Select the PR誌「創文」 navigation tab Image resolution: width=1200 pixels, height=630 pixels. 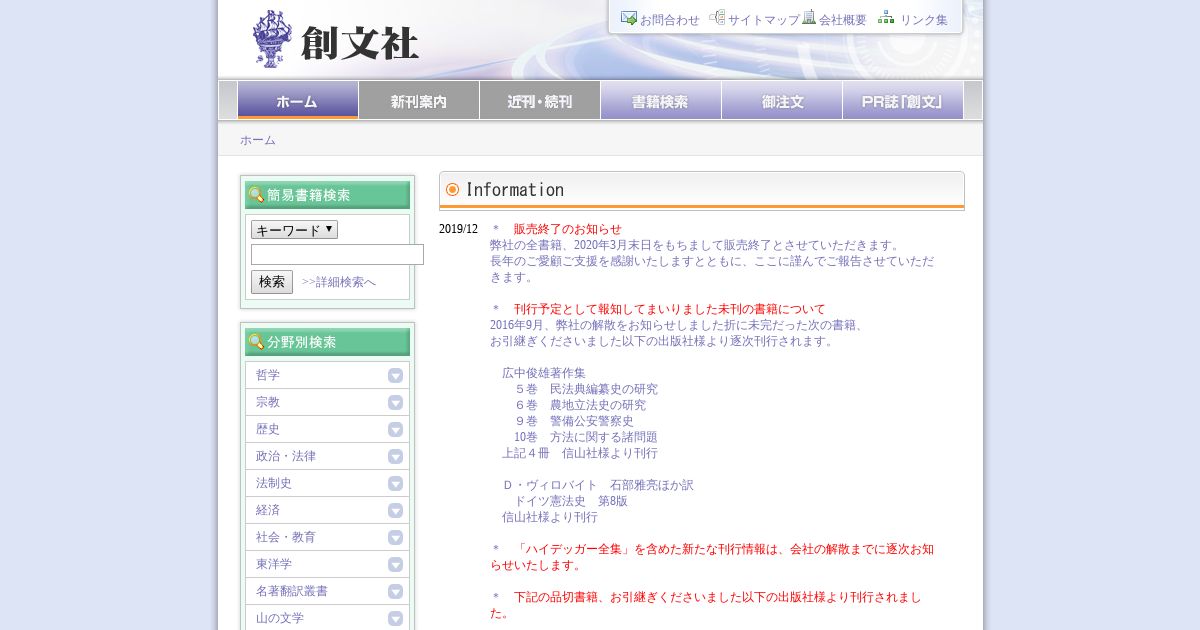pos(903,100)
